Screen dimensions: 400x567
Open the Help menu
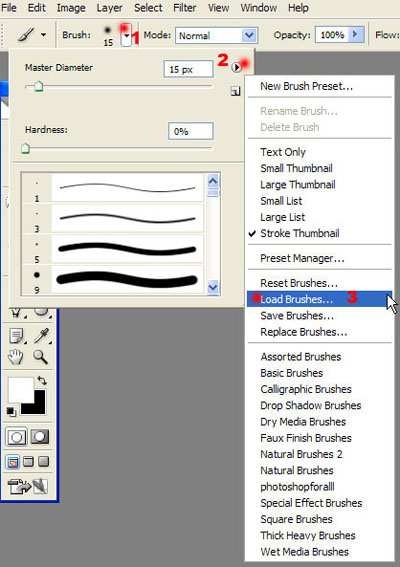pos(298,8)
